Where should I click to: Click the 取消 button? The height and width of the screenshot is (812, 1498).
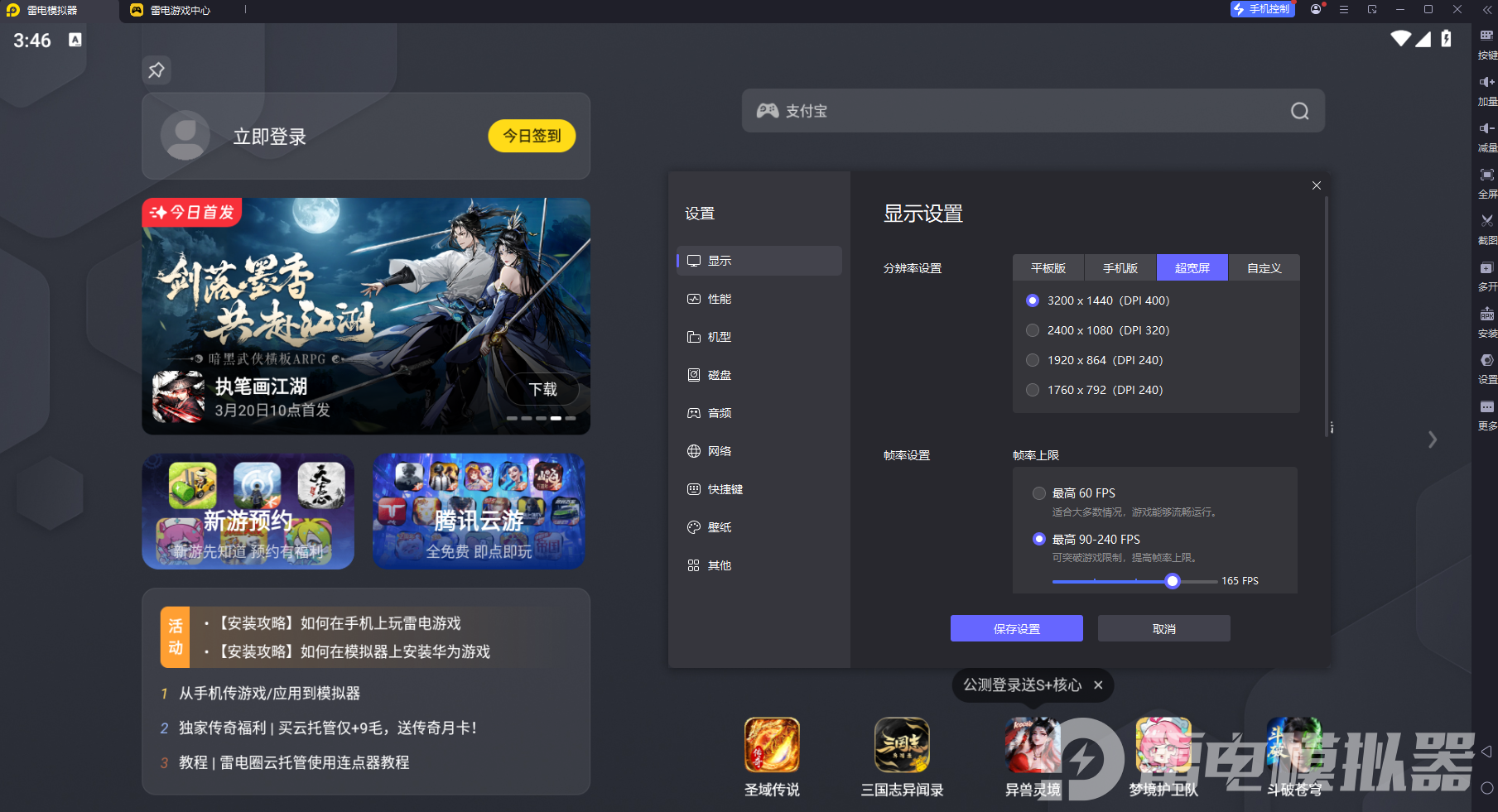[1164, 628]
